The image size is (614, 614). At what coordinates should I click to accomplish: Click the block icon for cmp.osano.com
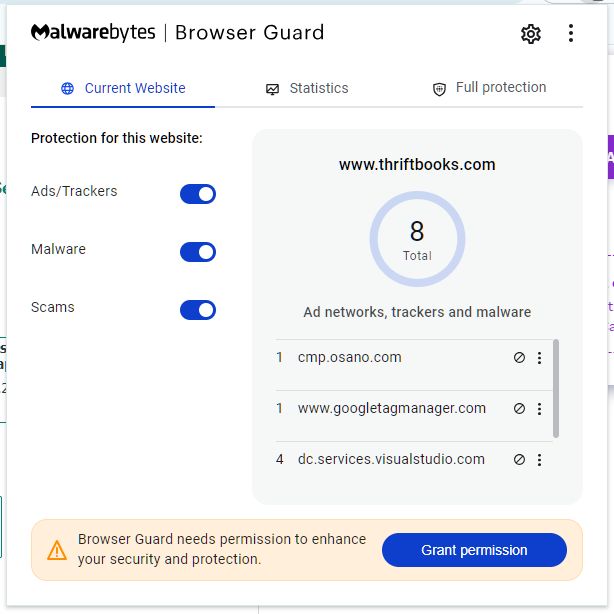pos(519,358)
